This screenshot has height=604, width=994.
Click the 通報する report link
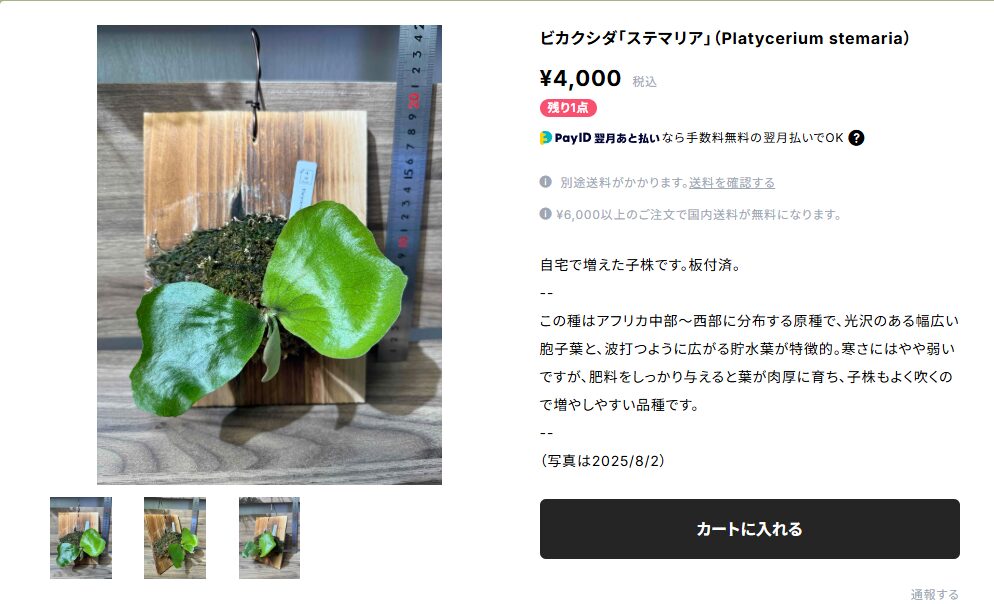point(934,594)
